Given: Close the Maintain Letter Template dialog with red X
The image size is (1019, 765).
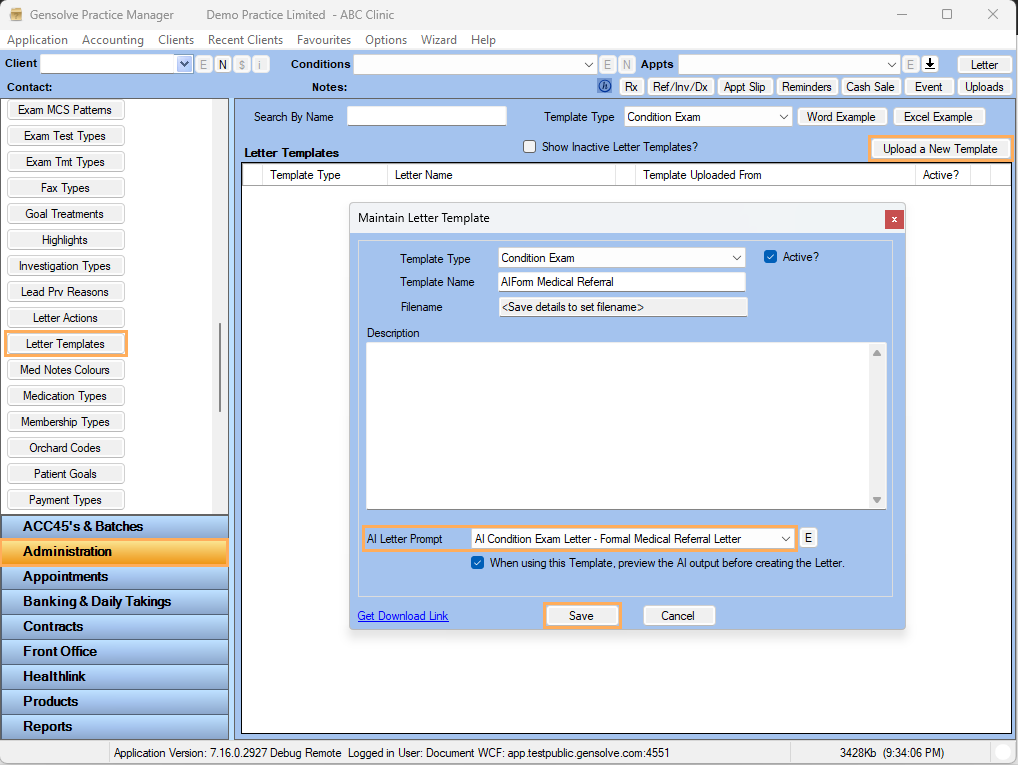Looking at the screenshot, I should [x=894, y=219].
